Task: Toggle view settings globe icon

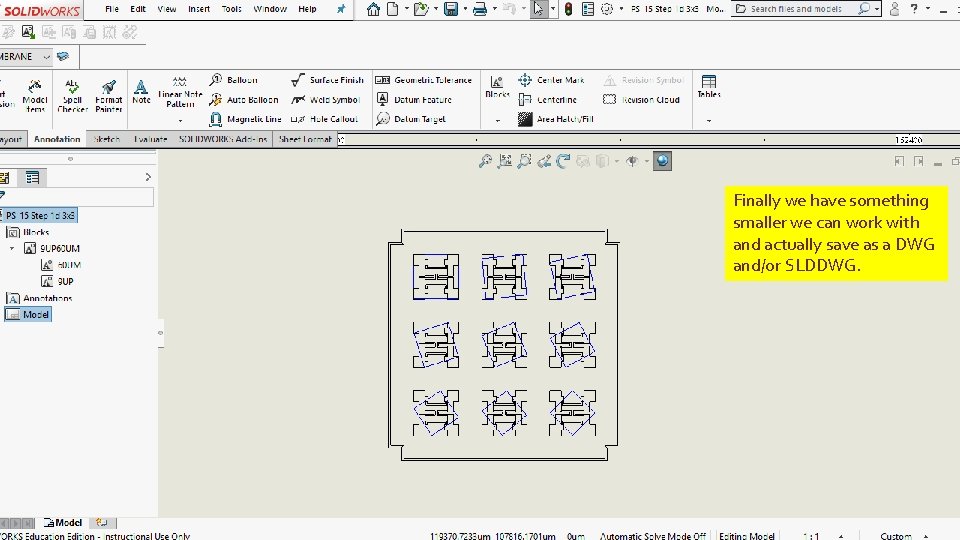Action: point(662,161)
